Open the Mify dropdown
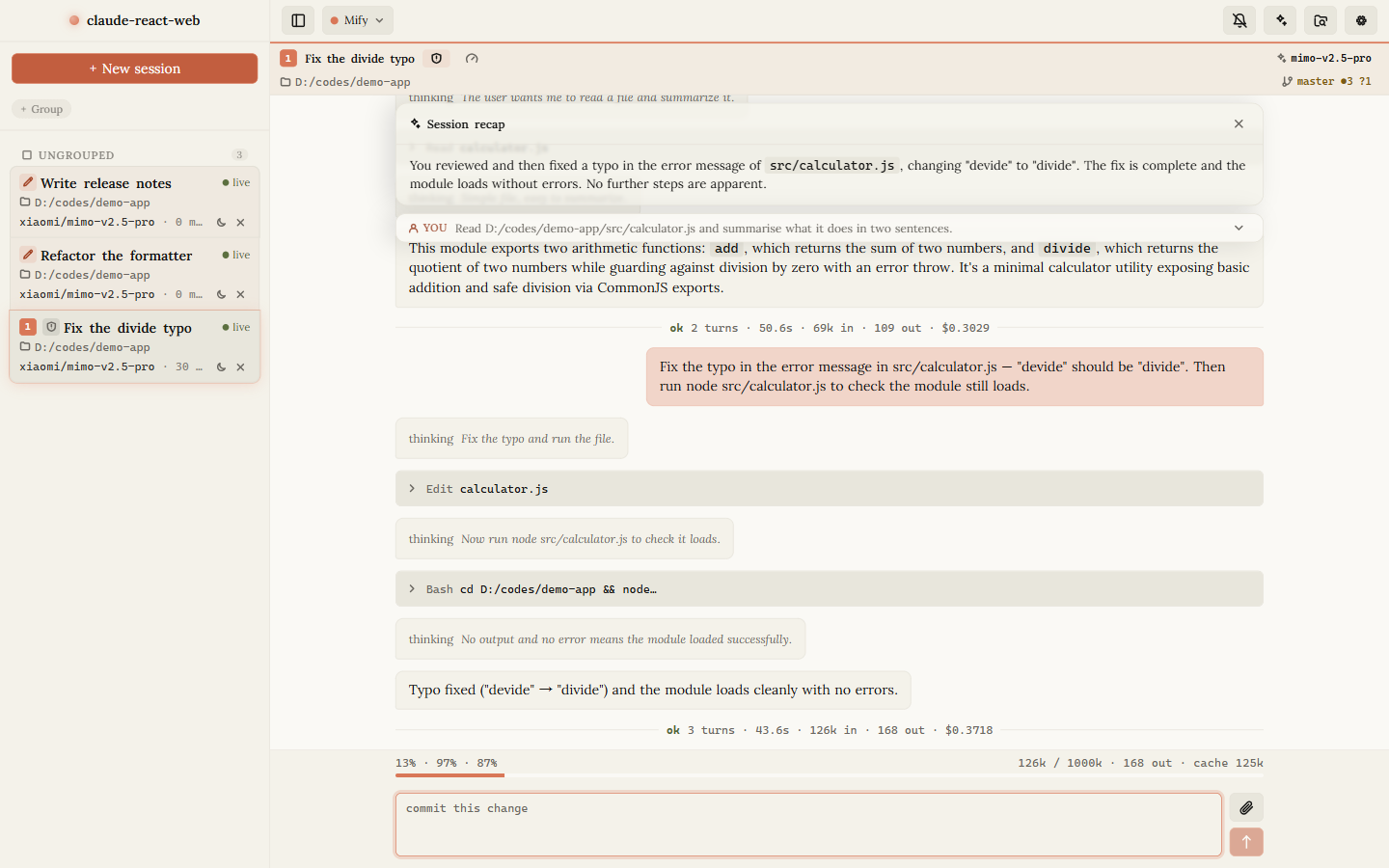Image resolution: width=1389 pixels, height=868 pixels. tap(357, 20)
